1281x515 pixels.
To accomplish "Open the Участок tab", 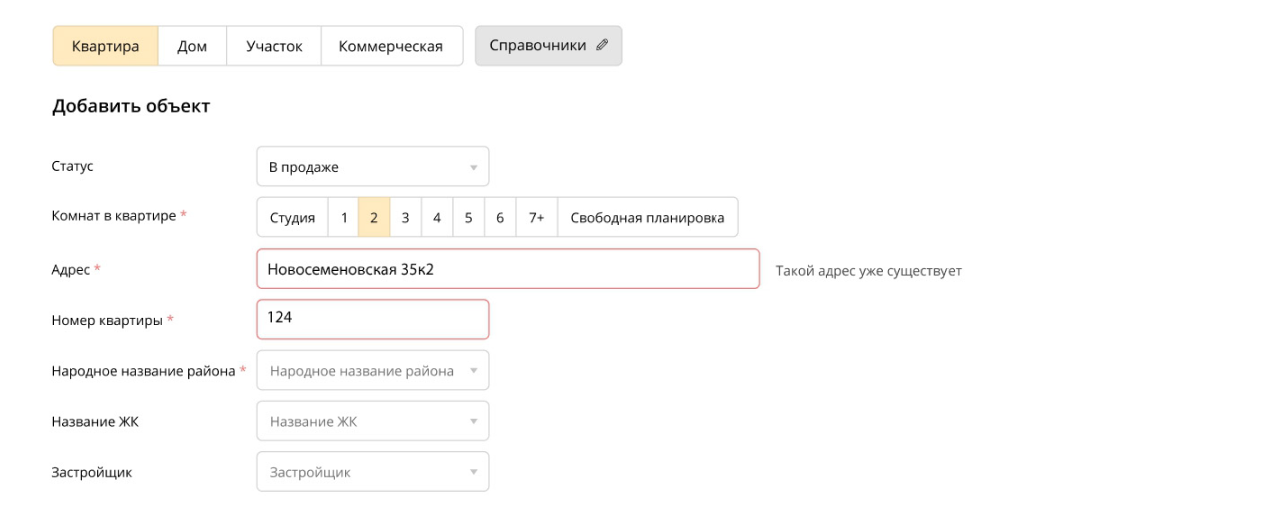I will pyautogui.click(x=274, y=46).
